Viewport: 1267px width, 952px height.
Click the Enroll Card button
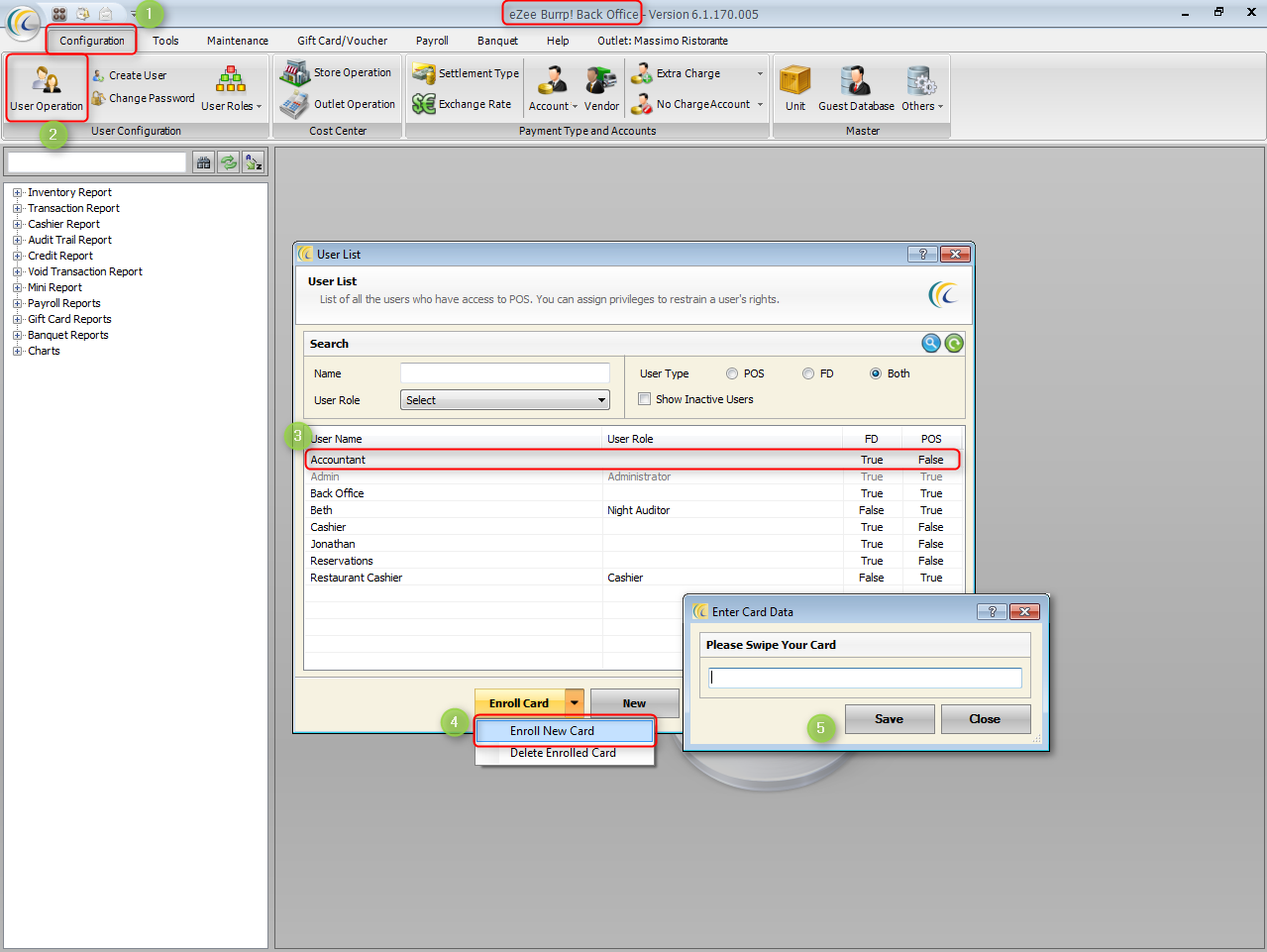[520, 703]
